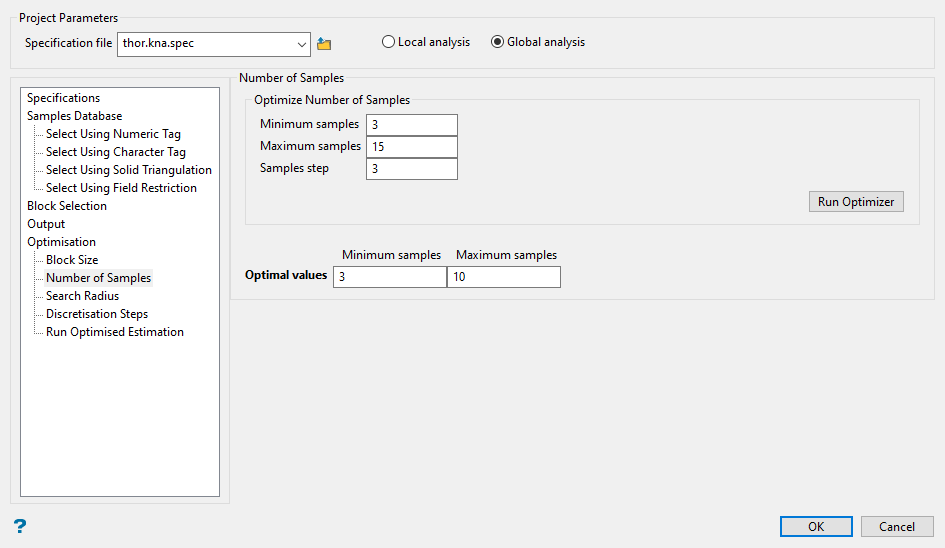Viewport: 945px width, 548px height.
Task: Open Search Radius page
Action: [83, 296]
